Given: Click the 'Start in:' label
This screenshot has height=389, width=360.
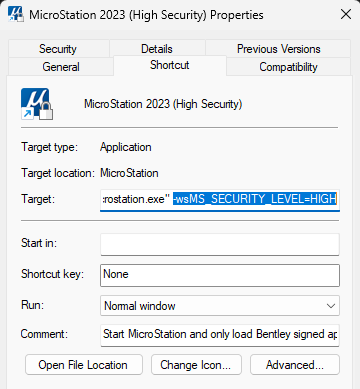Looking at the screenshot, I should (x=39, y=243).
